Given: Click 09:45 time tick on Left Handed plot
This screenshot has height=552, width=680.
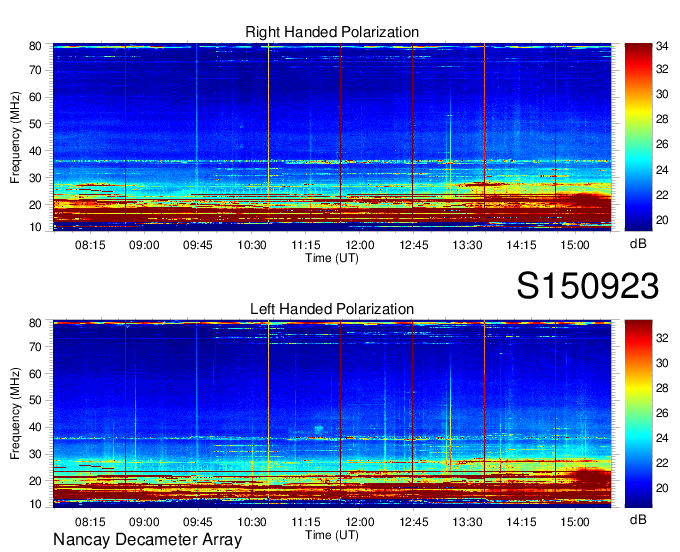Looking at the screenshot, I should (x=198, y=522).
